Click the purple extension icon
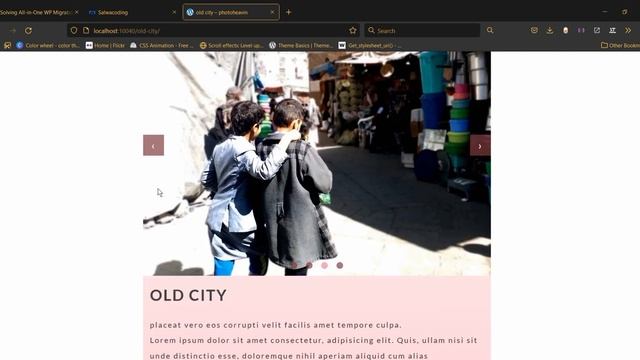 pyautogui.click(x=581, y=30)
